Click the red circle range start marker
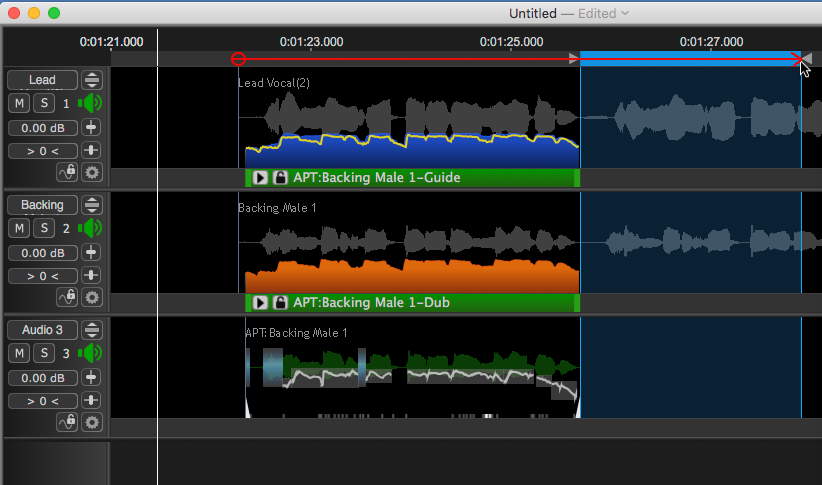822x485 pixels. pos(238,59)
